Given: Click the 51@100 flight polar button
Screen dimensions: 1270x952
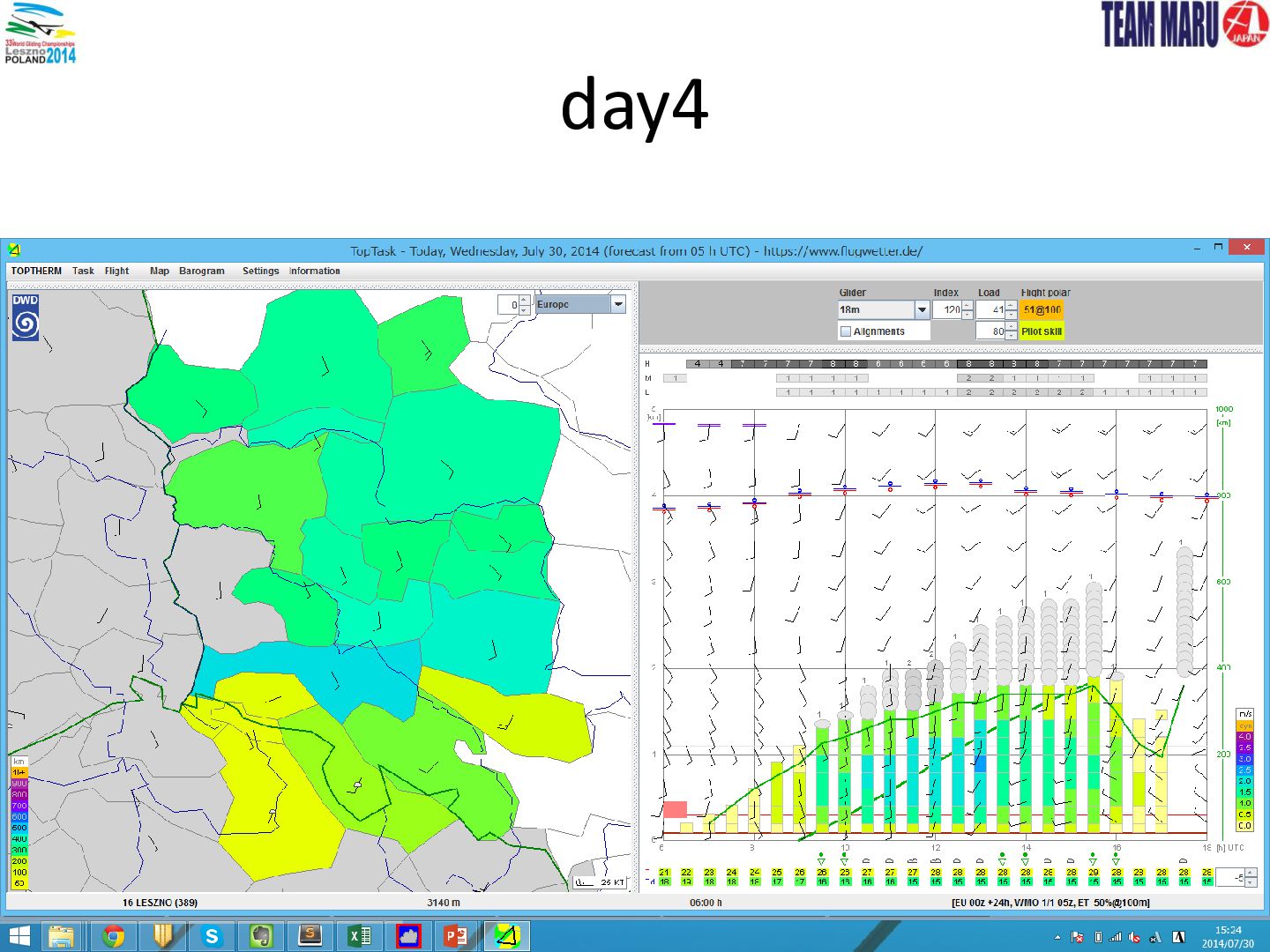Looking at the screenshot, I should point(1042,309).
